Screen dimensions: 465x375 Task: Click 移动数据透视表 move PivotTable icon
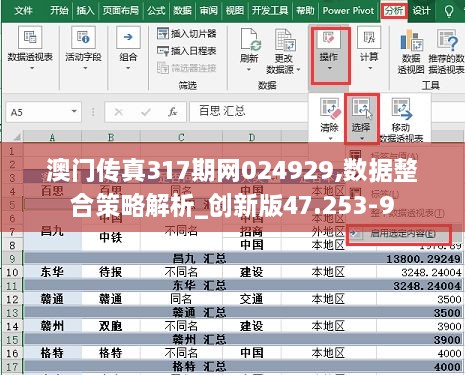[x=401, y=109]
